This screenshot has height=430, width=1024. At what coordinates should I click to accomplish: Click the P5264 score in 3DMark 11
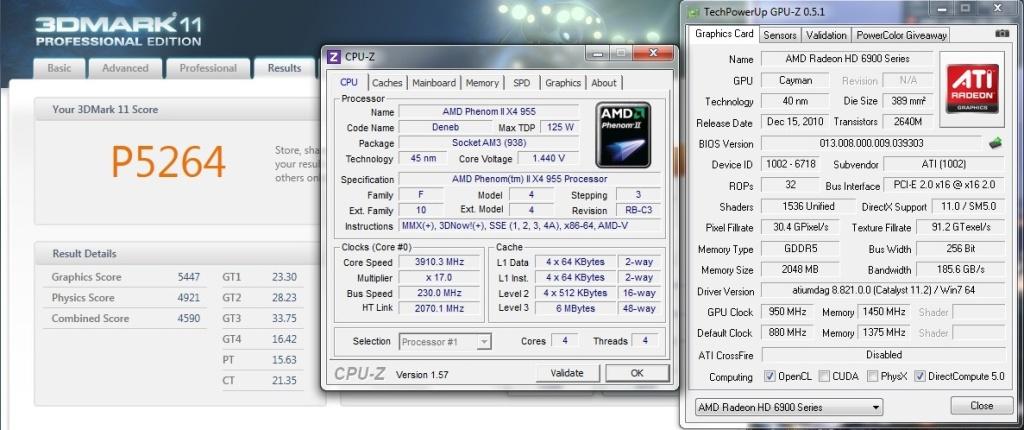(168, 161)
